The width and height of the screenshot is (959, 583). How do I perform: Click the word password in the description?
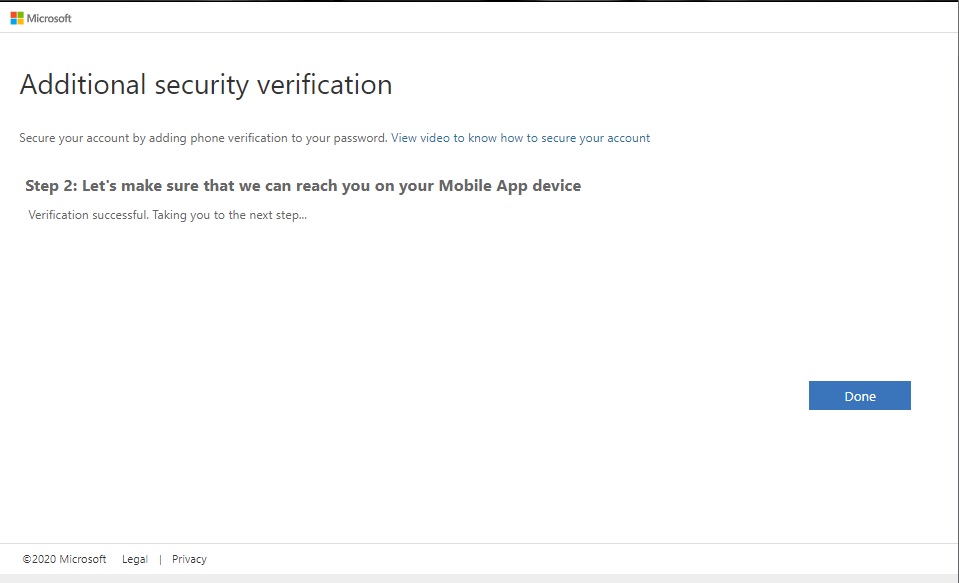click(x=360, y=138)
